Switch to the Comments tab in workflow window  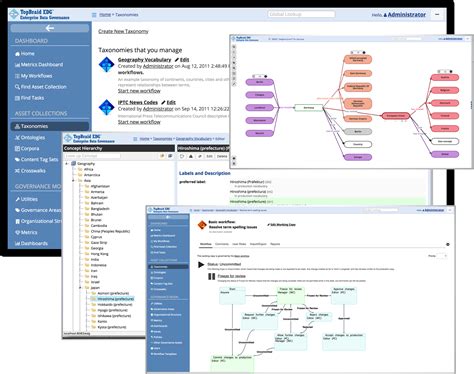pos(222,244)
